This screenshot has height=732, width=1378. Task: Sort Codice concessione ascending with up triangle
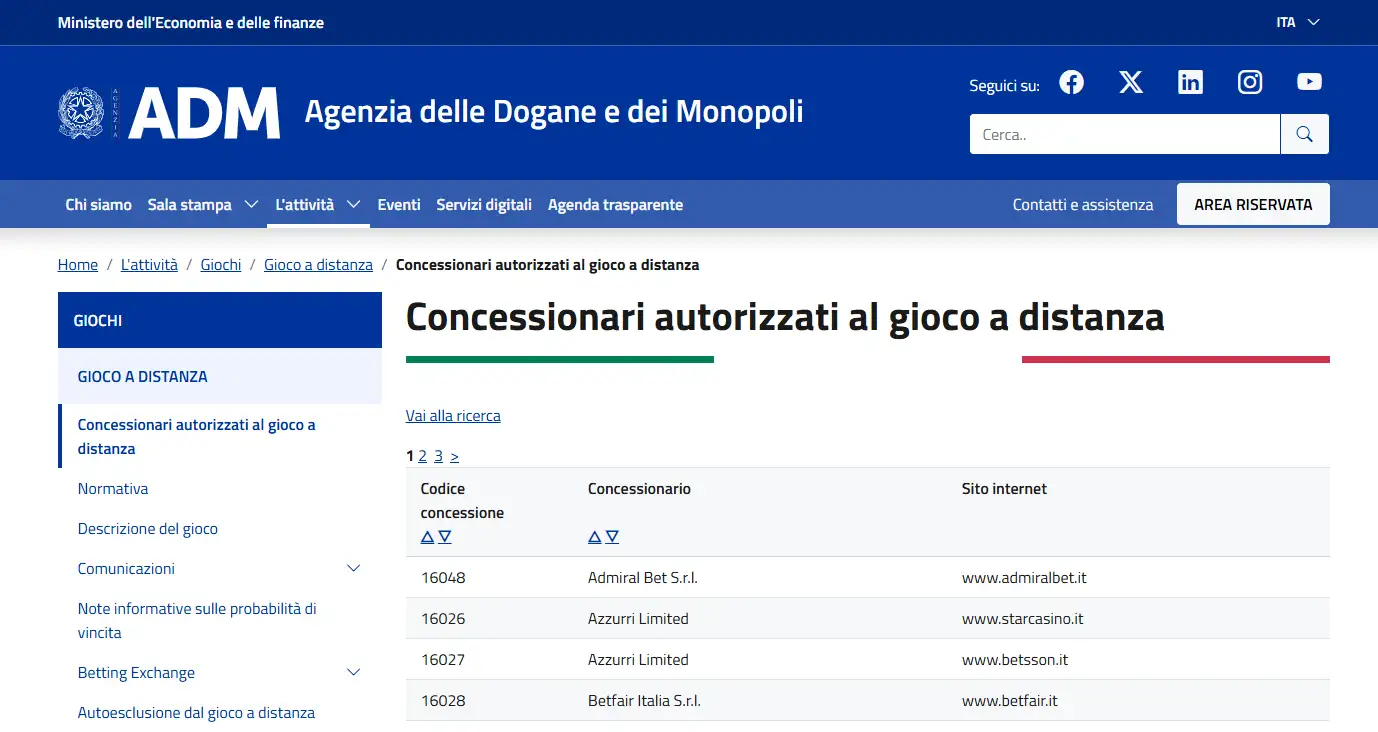427,537
